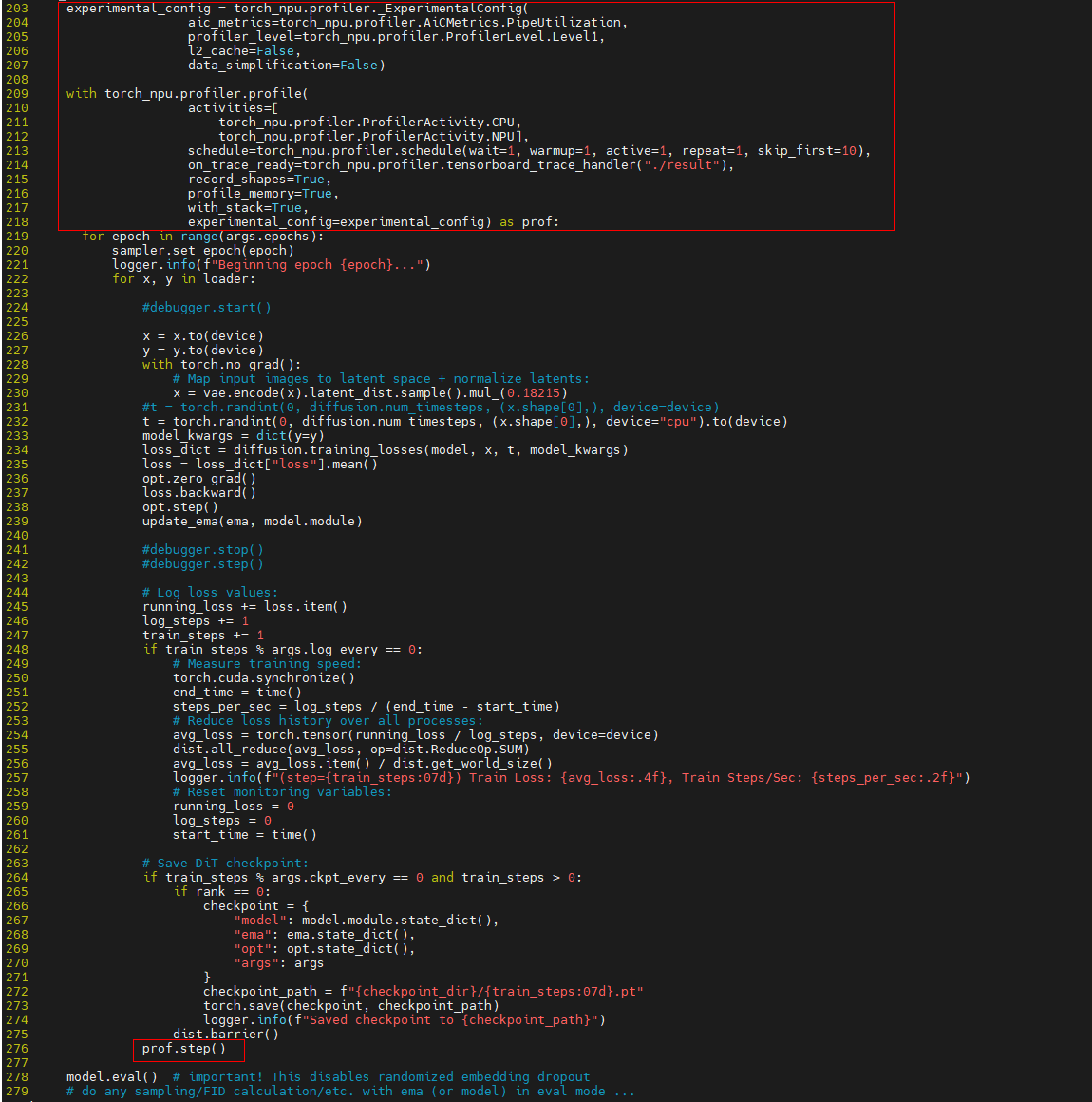1092x1102 pixels.
Task: Click 'aic_metrics=...PipeUtilization,' on line 204
Action: (x=407, y=23)
